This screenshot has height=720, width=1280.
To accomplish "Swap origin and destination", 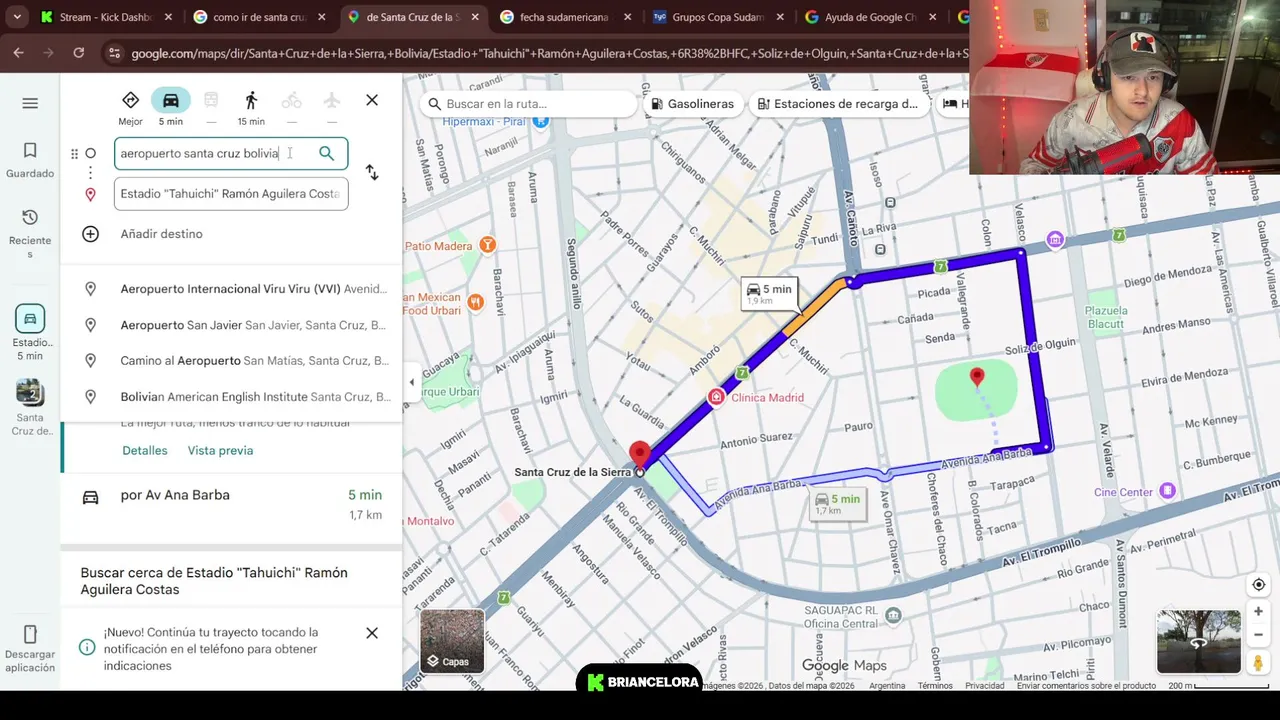I will click(x=372, y=172).
